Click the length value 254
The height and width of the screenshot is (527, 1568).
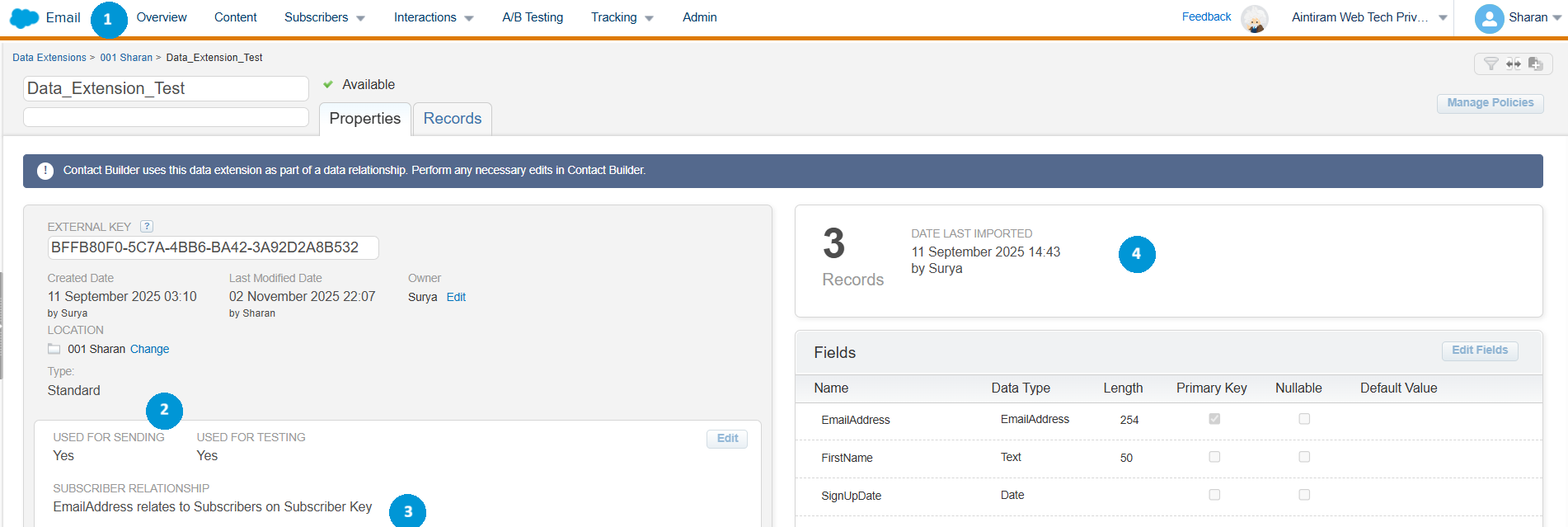(x=1129, y=420)
